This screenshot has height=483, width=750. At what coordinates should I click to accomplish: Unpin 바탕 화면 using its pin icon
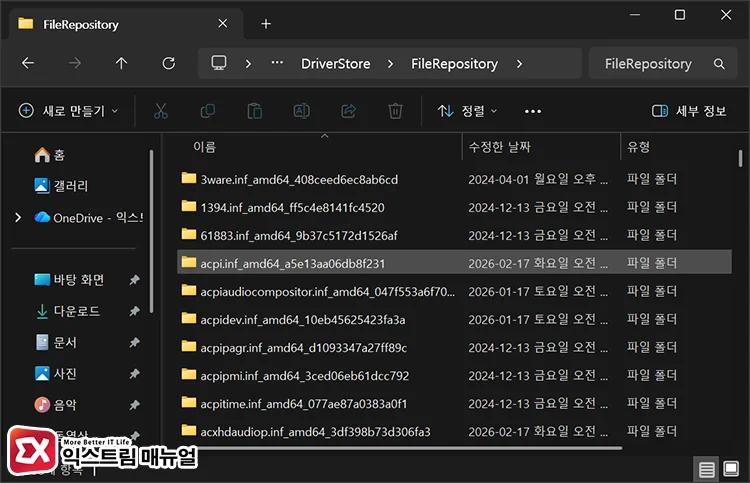click(x=134, y=280)
